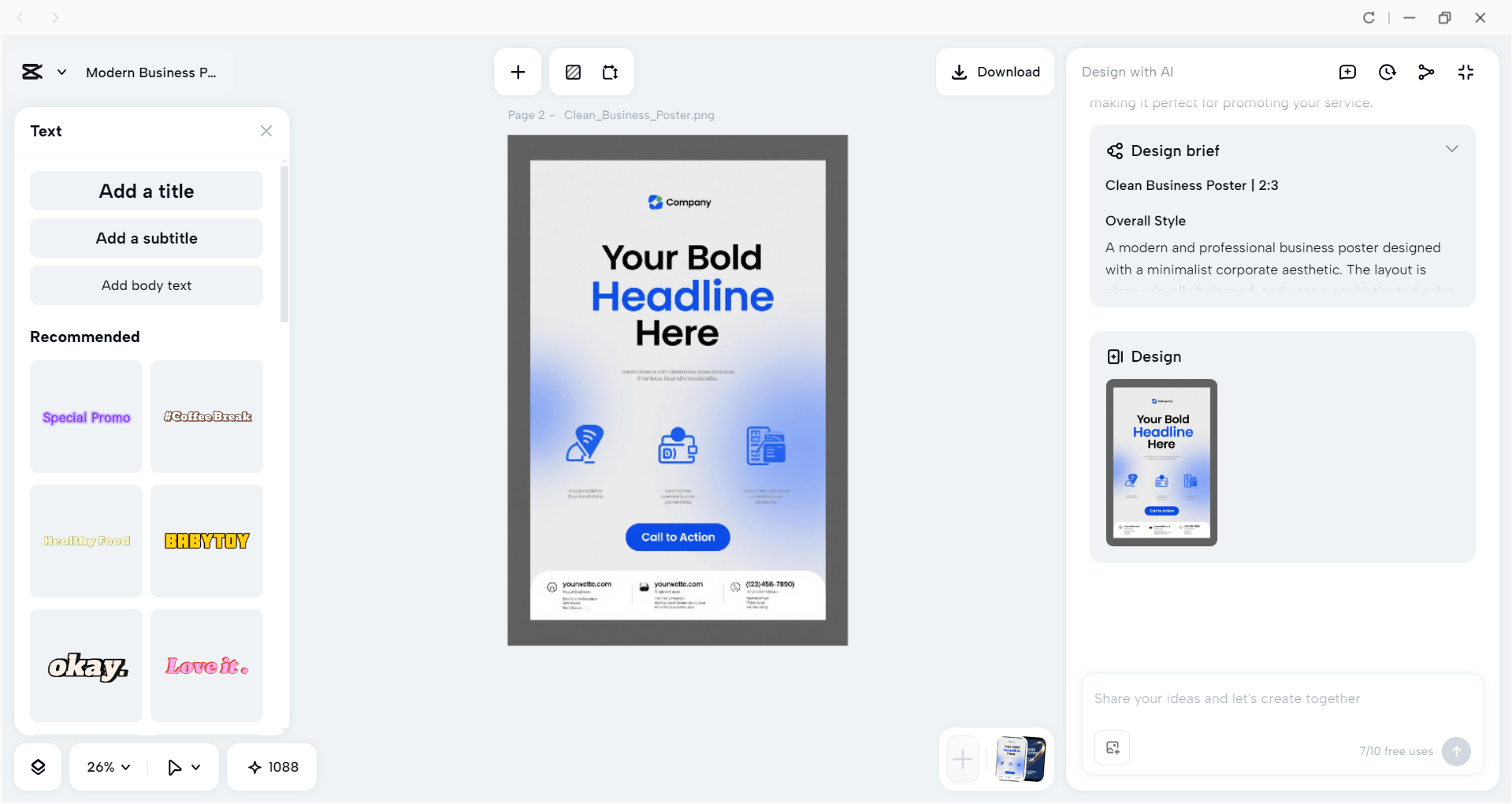Open the page thumbnails stack
The height and width of the screenshot is (804, 1512).
click(1020, 759)
